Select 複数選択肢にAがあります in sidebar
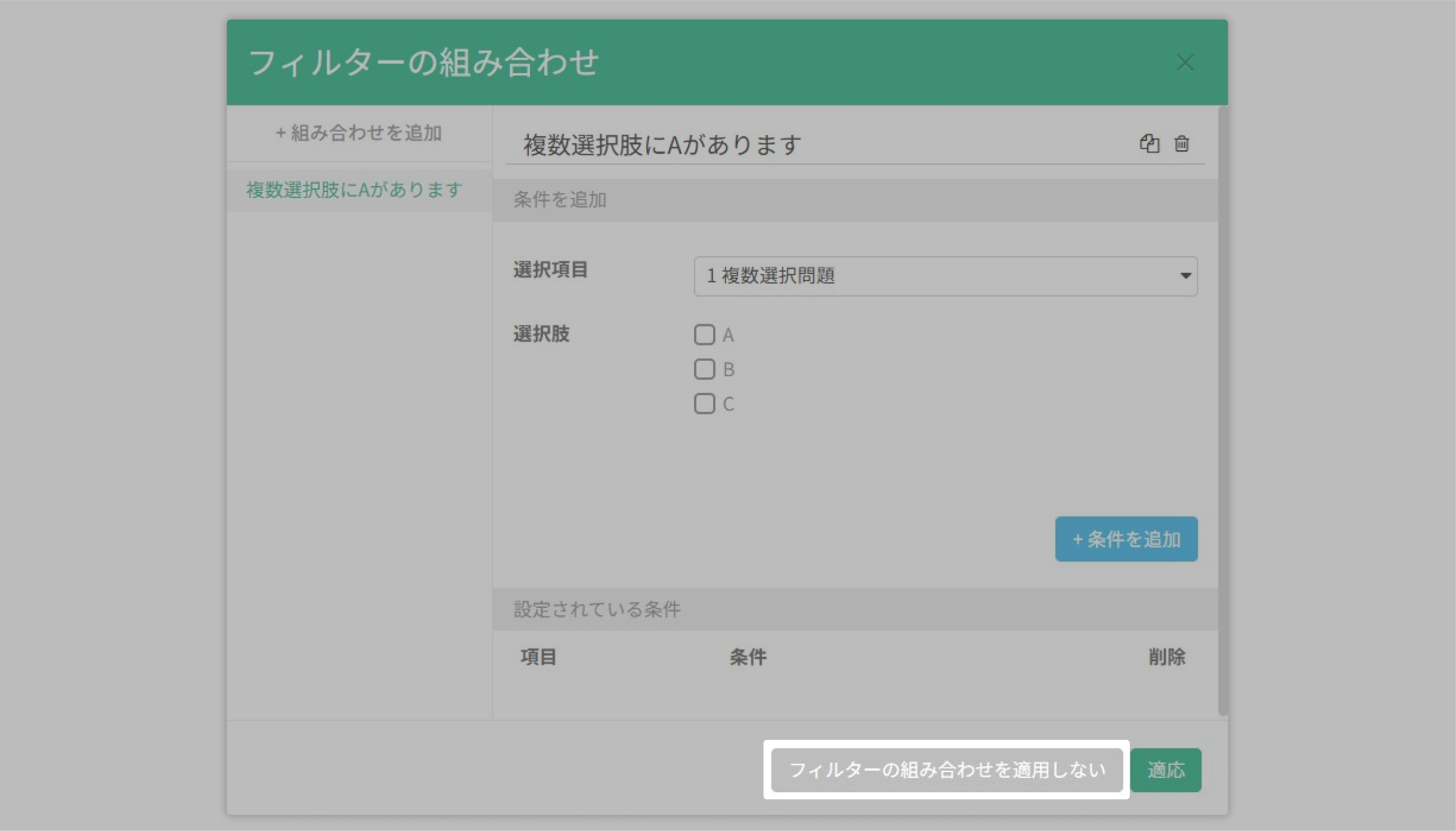This screenshot has height=831, width=1456. 360,190
